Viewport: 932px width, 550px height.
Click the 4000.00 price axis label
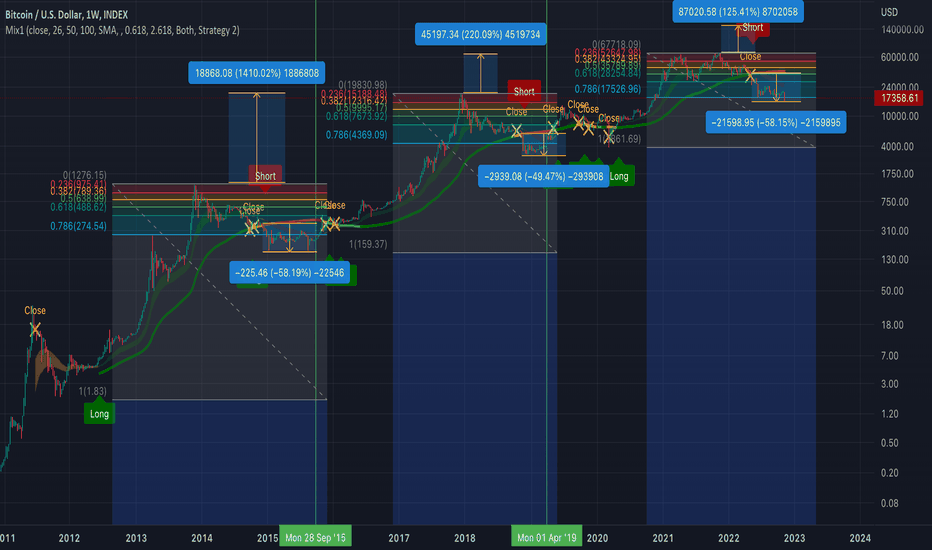click(x=898, y=146)
